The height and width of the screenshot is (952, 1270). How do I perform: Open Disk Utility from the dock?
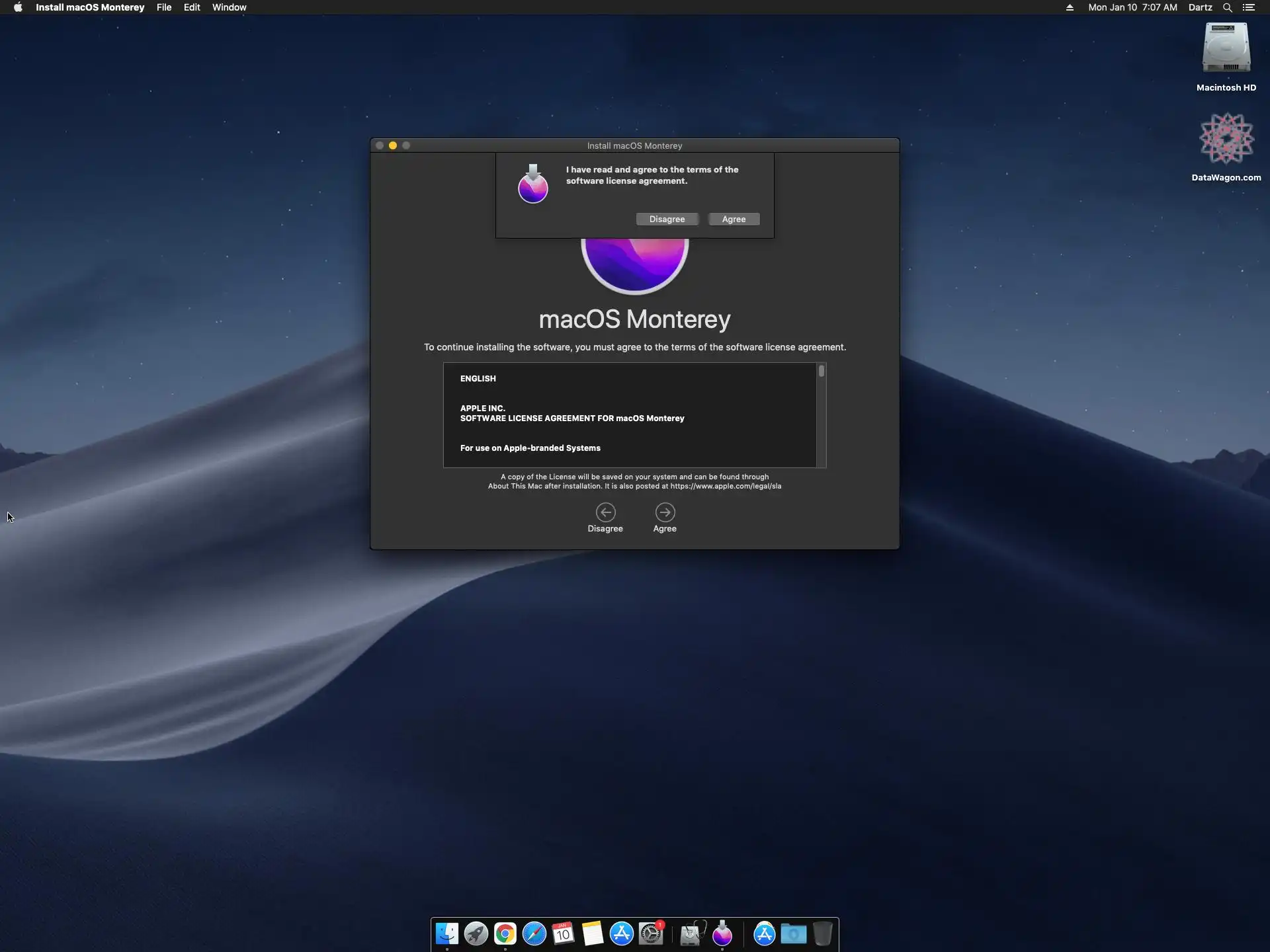(x=692, y=933)
